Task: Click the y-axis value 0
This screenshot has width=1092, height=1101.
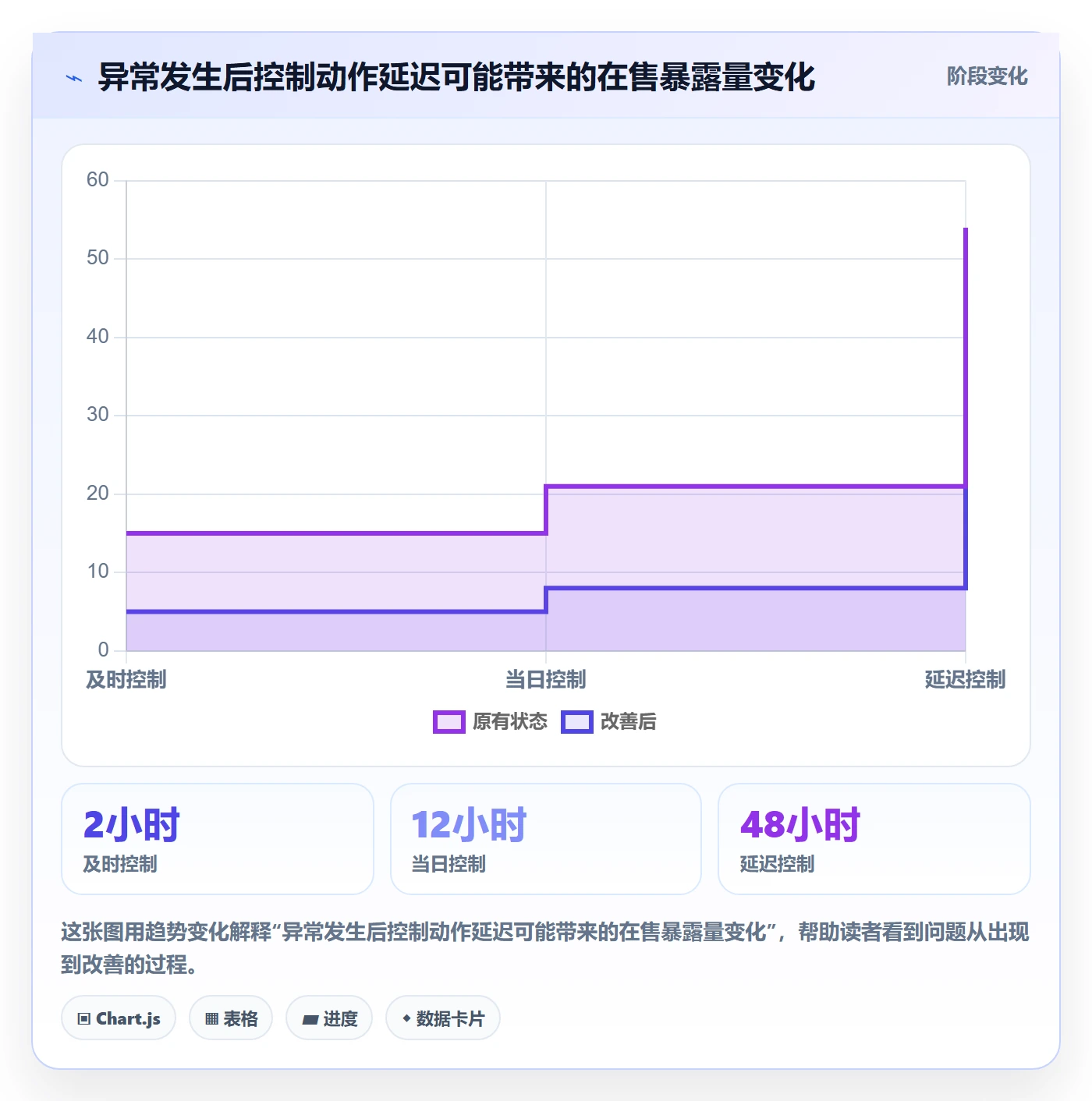Action: click(x=103, y=650)
